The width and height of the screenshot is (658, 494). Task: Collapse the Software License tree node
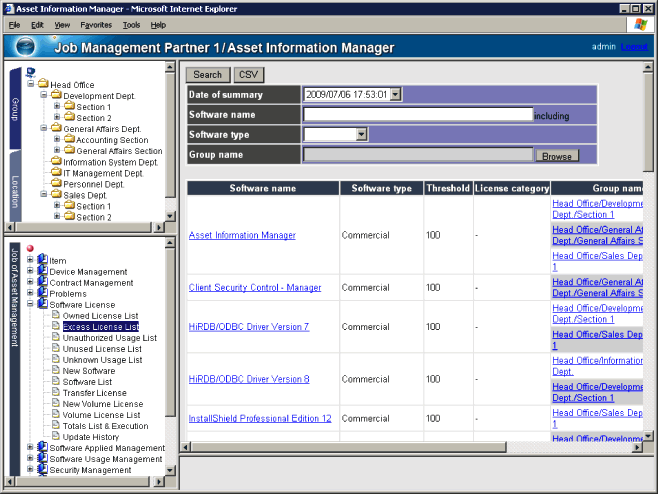[x=31, y=304]
